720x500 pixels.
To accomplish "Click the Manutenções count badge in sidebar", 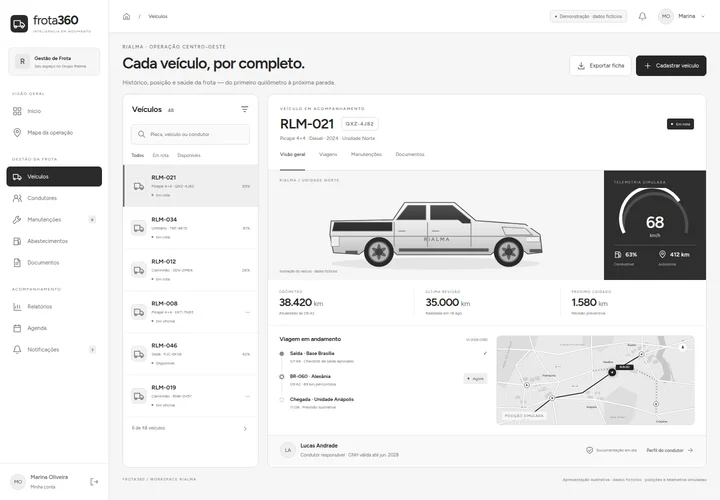I will tap(92, 220).
